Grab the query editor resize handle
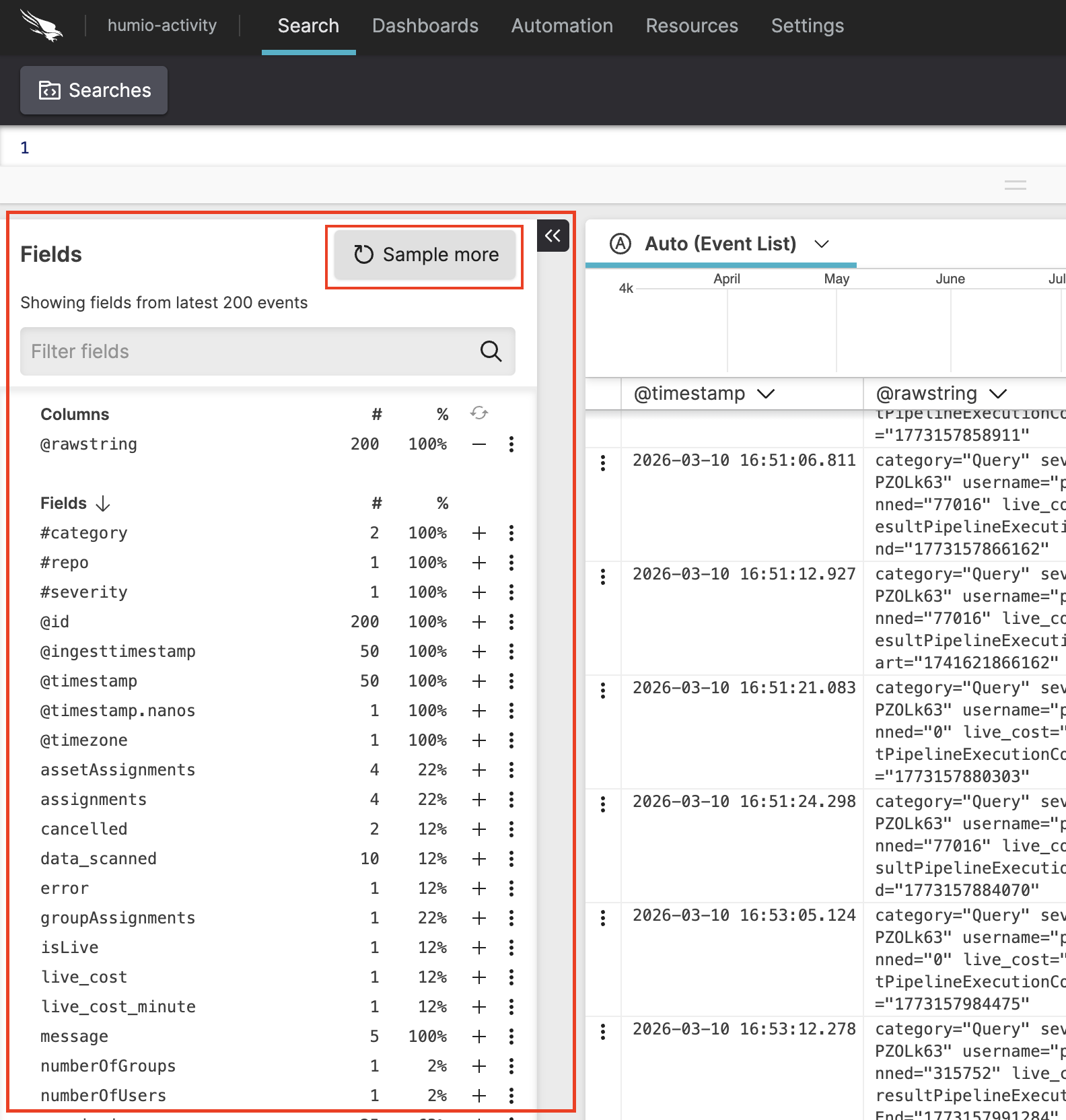Viewport: 1066px width, 1120px height. click(1016, 185)
